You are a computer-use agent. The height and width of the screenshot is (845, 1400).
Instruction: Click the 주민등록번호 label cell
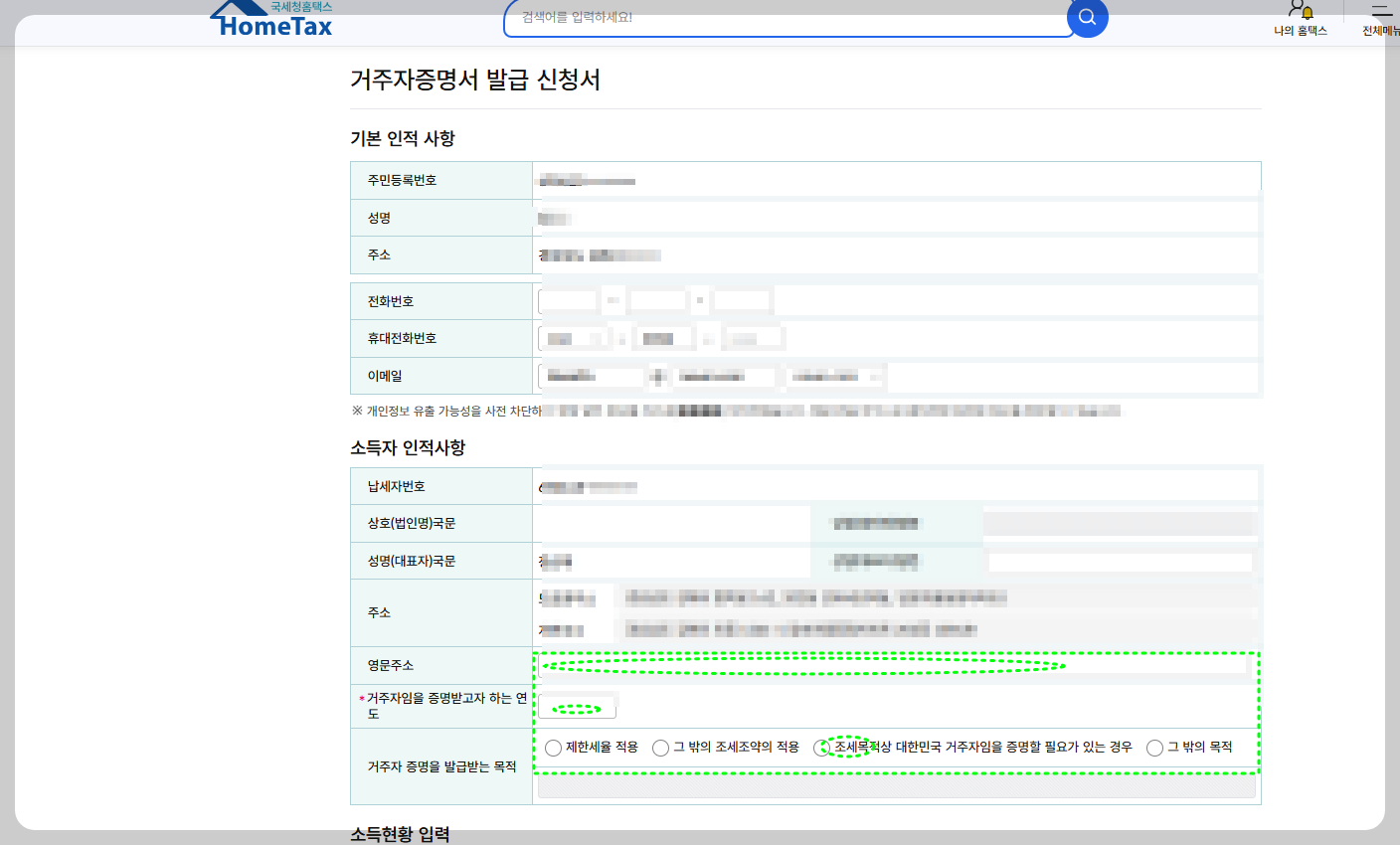[441, 180]
